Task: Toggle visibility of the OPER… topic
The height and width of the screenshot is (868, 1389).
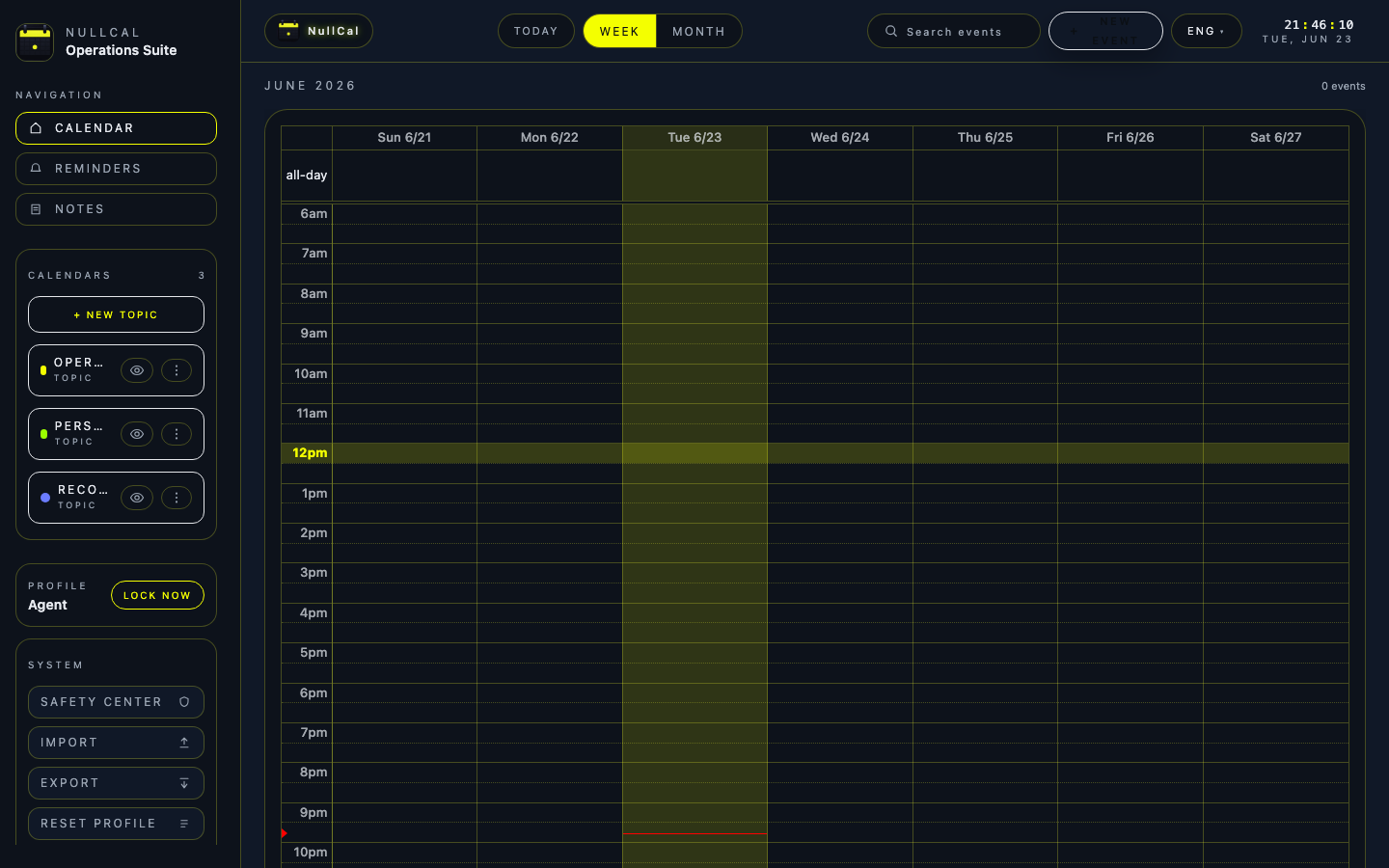Action: pyautogui.click(x=137, y=370)
